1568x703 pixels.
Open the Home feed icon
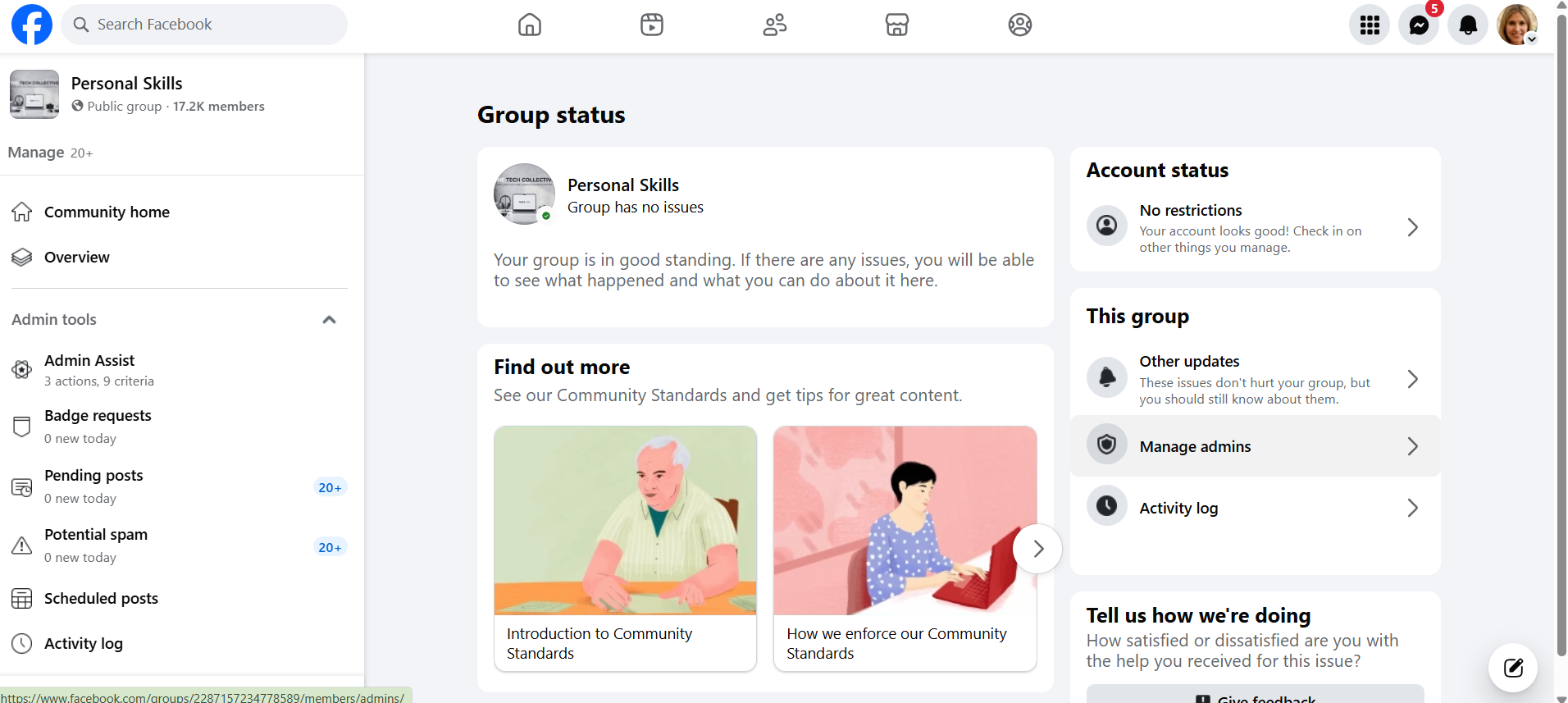click(530, 25)
